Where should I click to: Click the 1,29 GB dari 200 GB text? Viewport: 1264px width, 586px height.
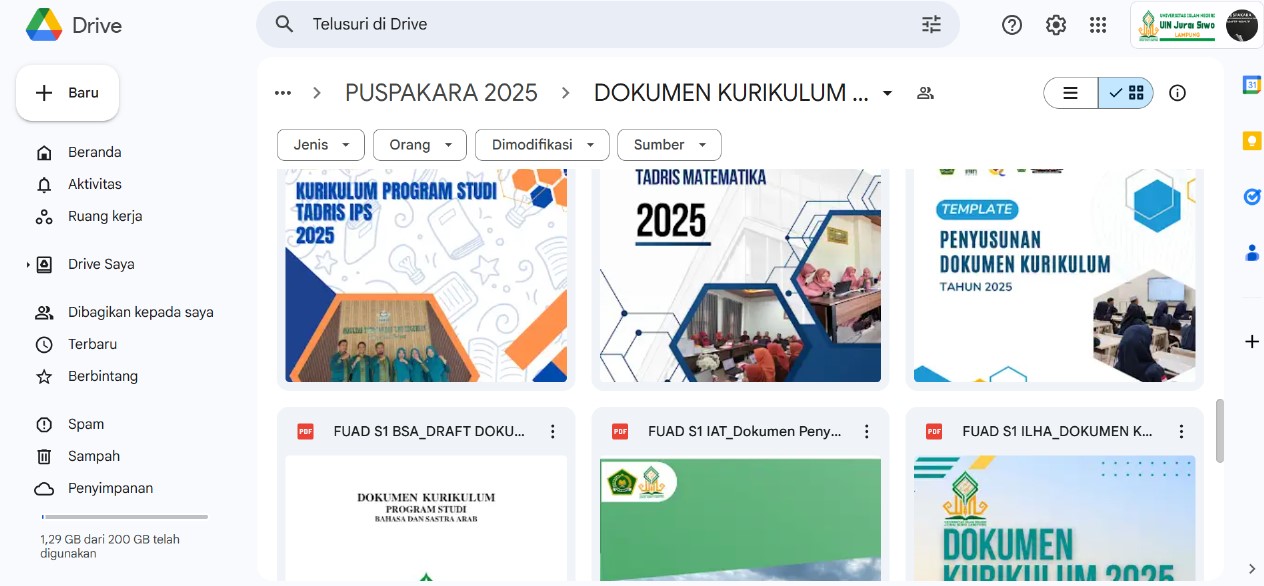pos(110,546)
